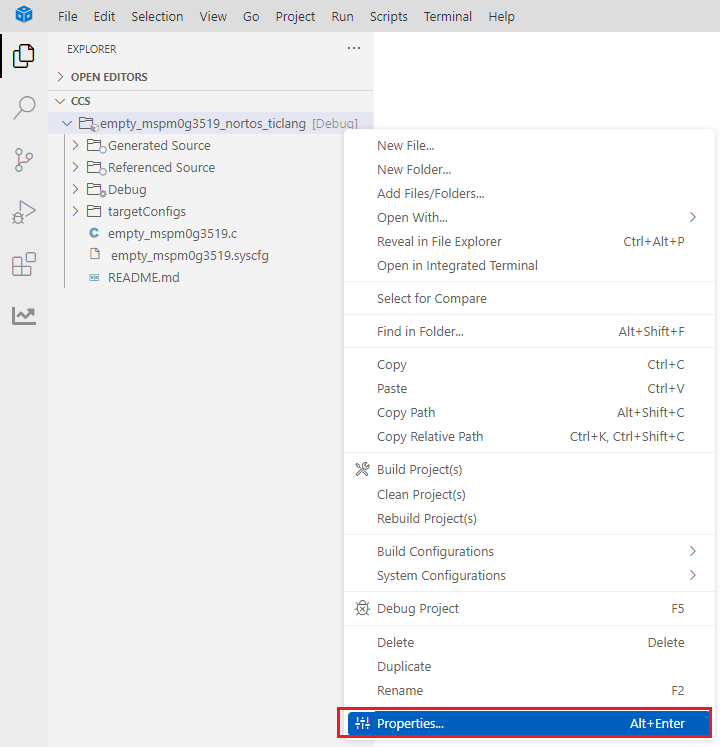Collapse the empty_mspm0g3519_nortos_ticlang project
This screenshot has width=720, height=747.
pos(67,124)
